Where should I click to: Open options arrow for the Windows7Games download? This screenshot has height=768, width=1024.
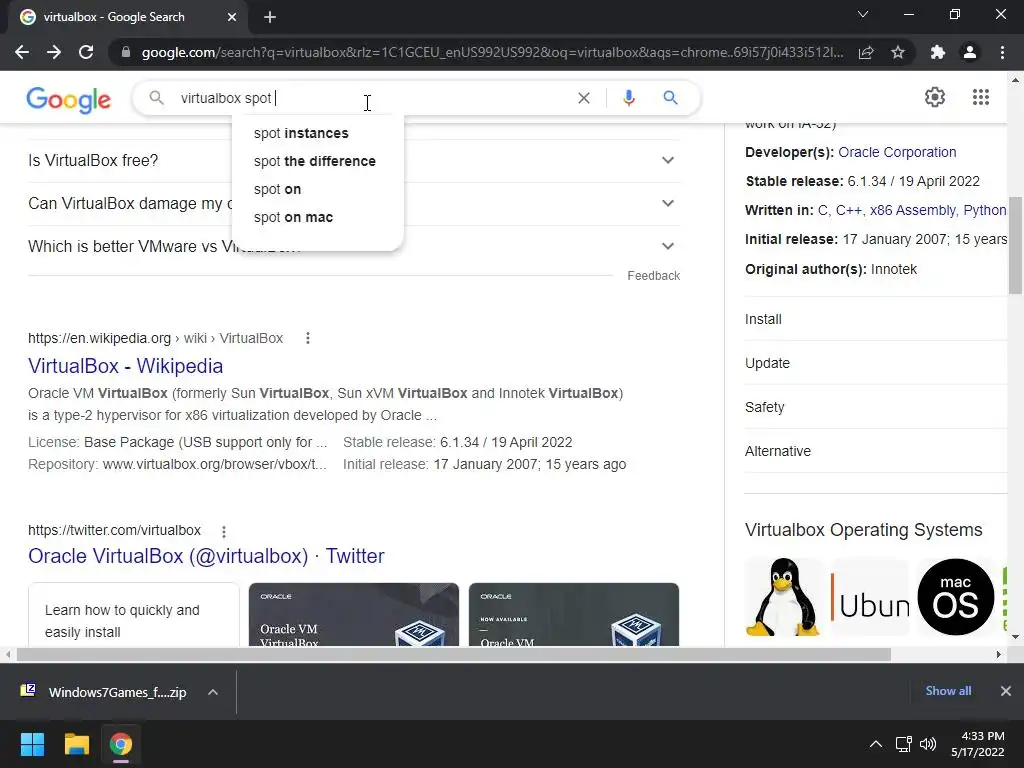pyautogui.click(x=213, y=692)
